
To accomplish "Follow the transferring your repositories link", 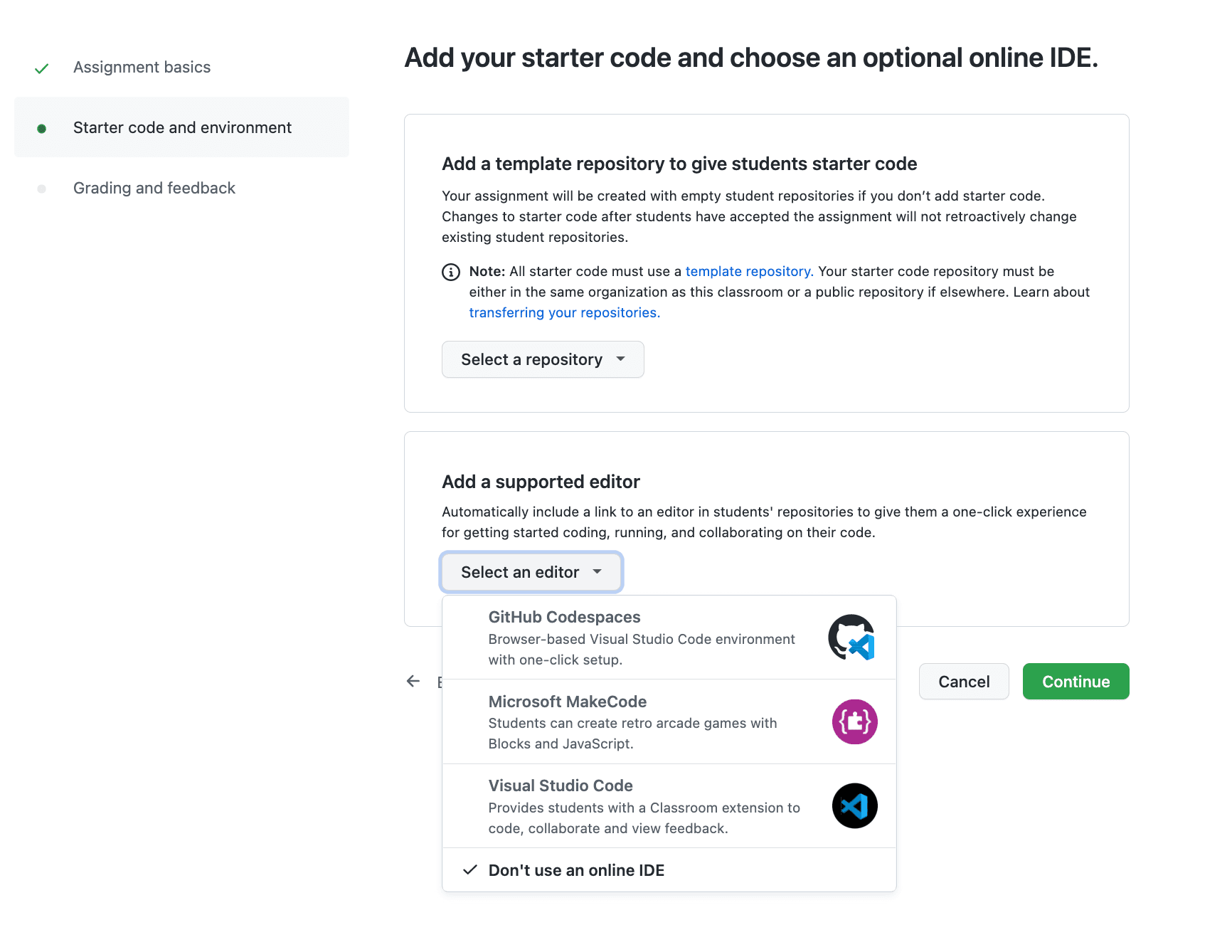I will pos(564,312).
